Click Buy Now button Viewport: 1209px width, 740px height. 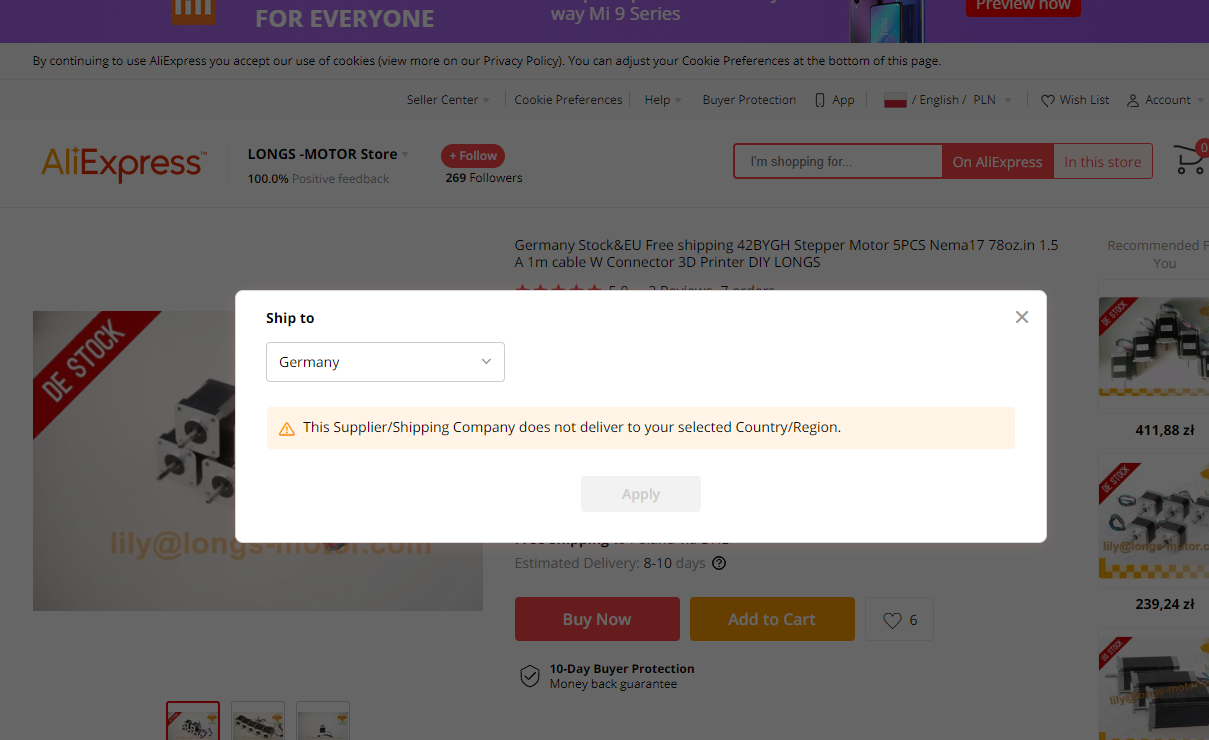(x=597, y=619)
